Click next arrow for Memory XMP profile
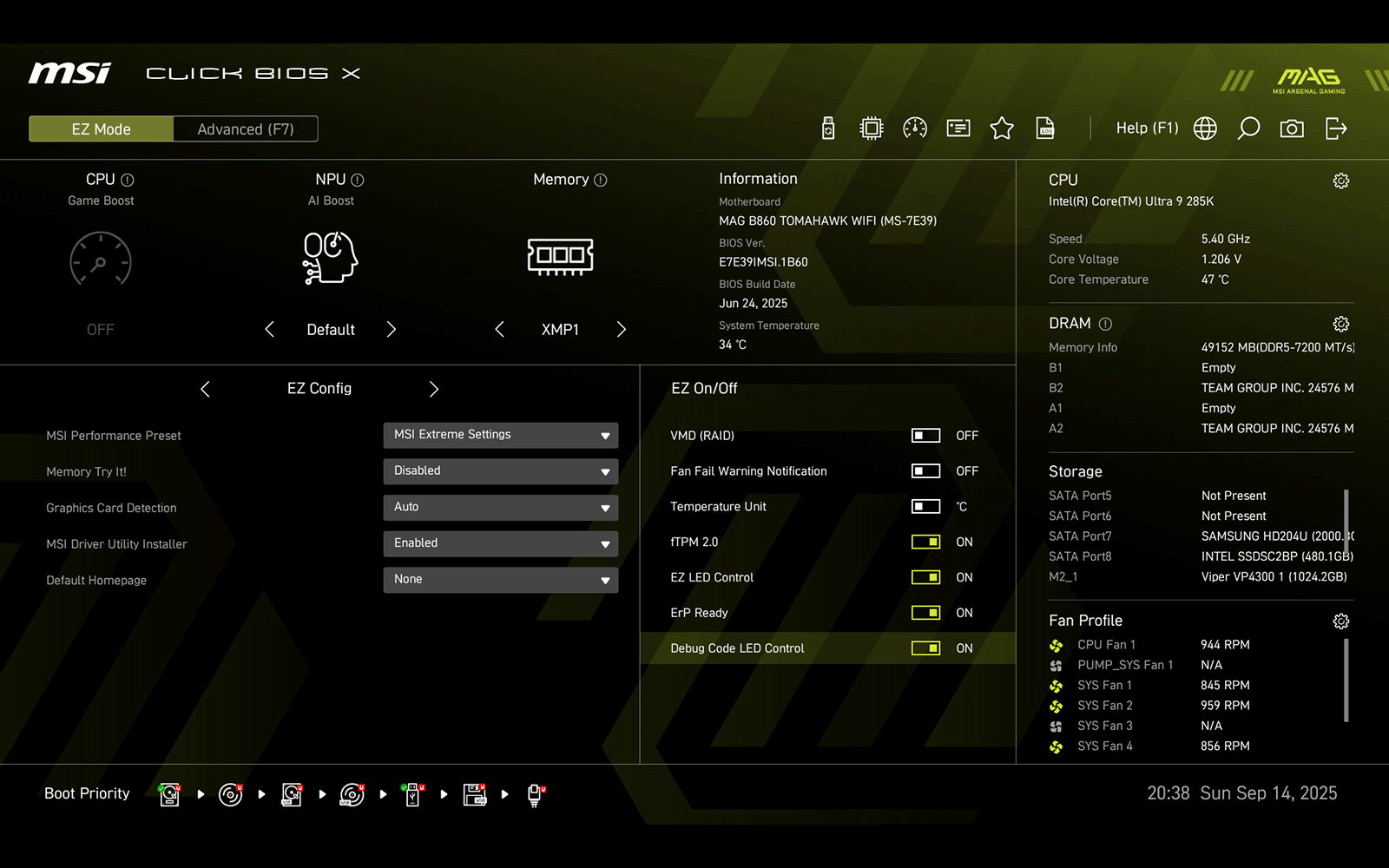1389x868 pixels. tap(622, 330)
